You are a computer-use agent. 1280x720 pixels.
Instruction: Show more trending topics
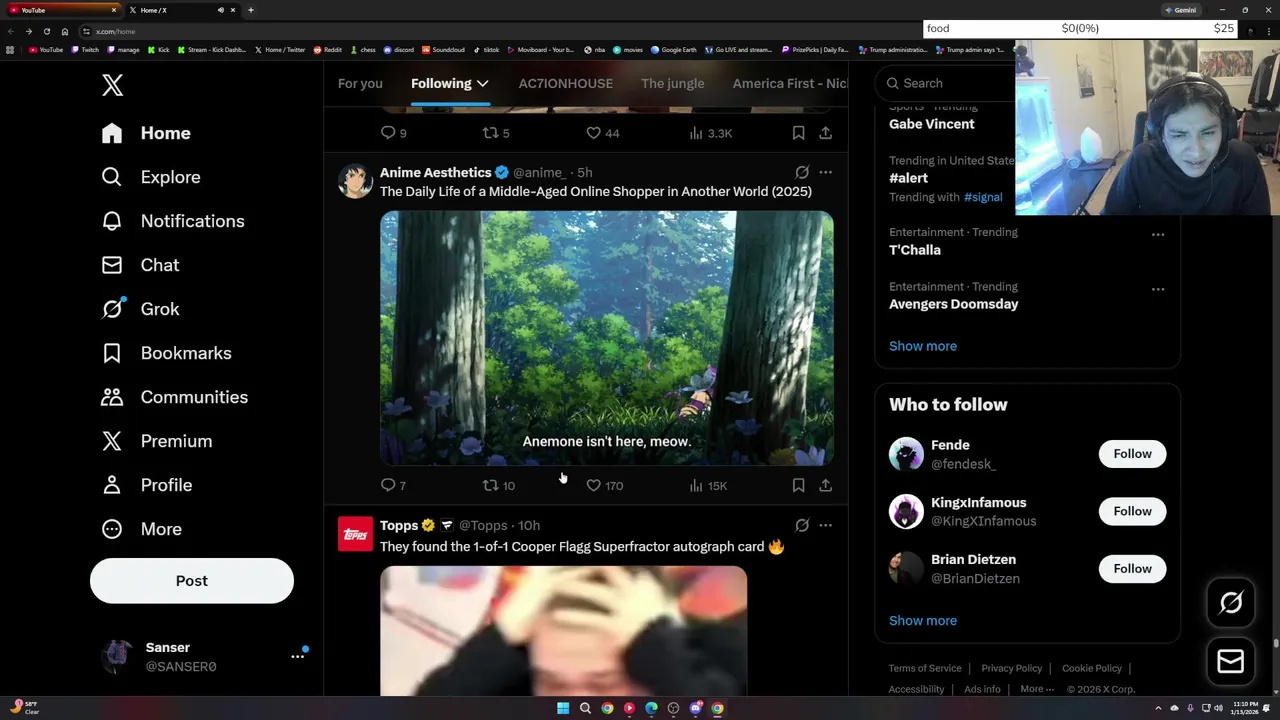[923, 346]
